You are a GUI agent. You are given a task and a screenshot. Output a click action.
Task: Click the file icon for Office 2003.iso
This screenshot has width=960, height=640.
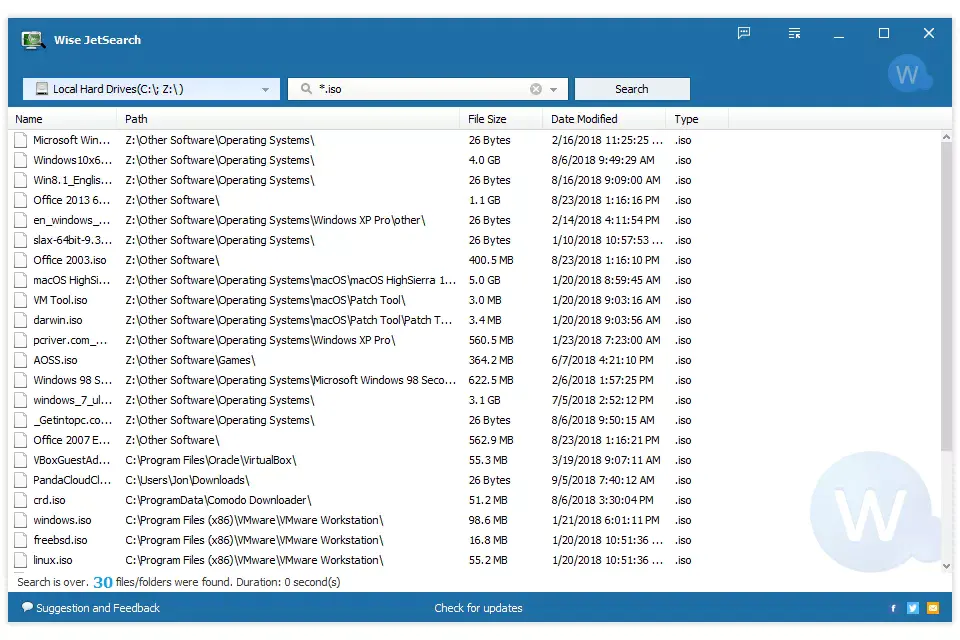click(x=21, y=260)
